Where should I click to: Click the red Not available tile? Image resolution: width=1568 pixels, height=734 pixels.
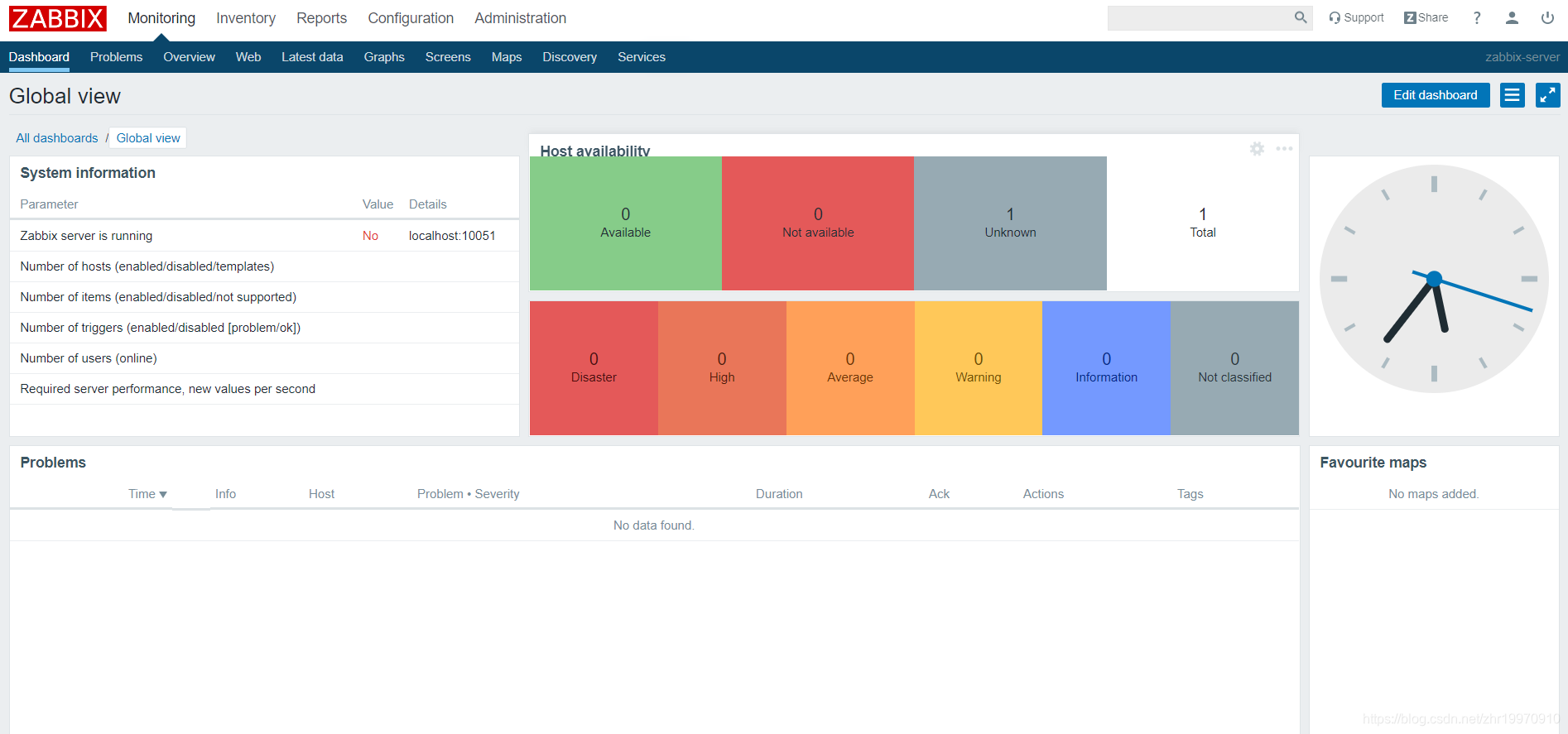coord(818,223)
